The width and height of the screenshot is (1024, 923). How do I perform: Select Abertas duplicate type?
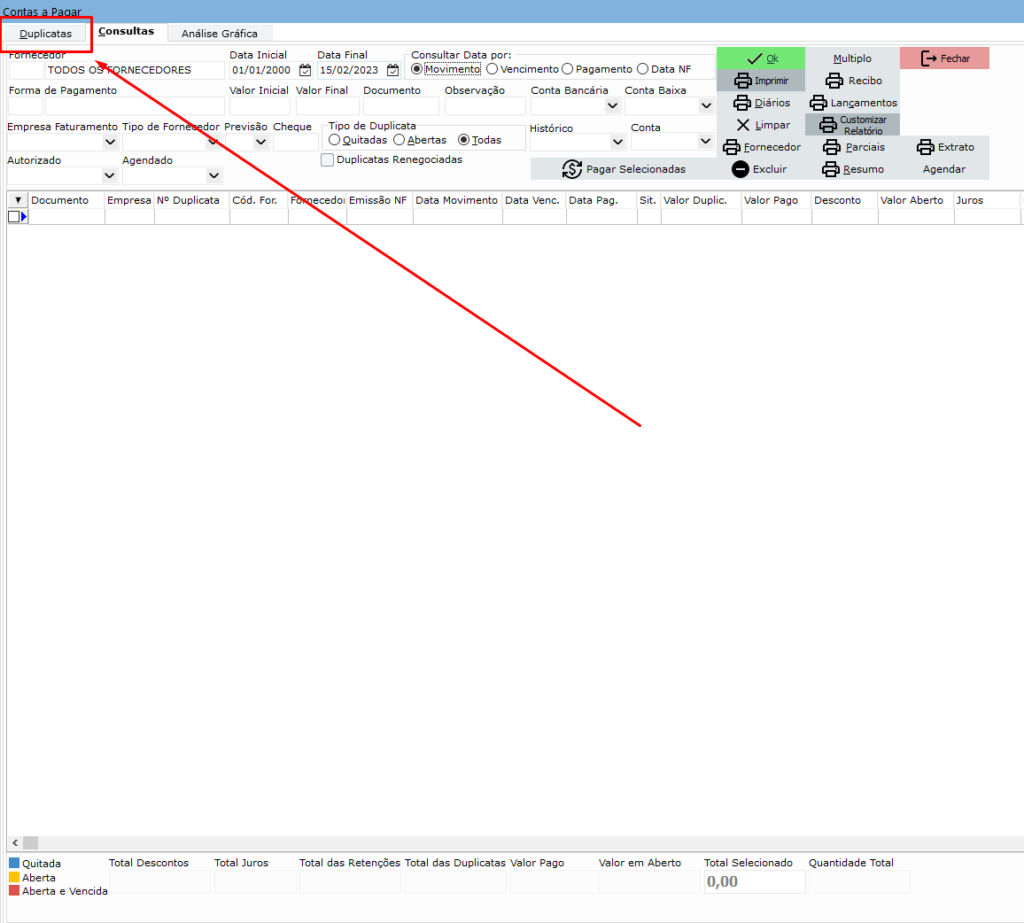click(x=399, y=140)
